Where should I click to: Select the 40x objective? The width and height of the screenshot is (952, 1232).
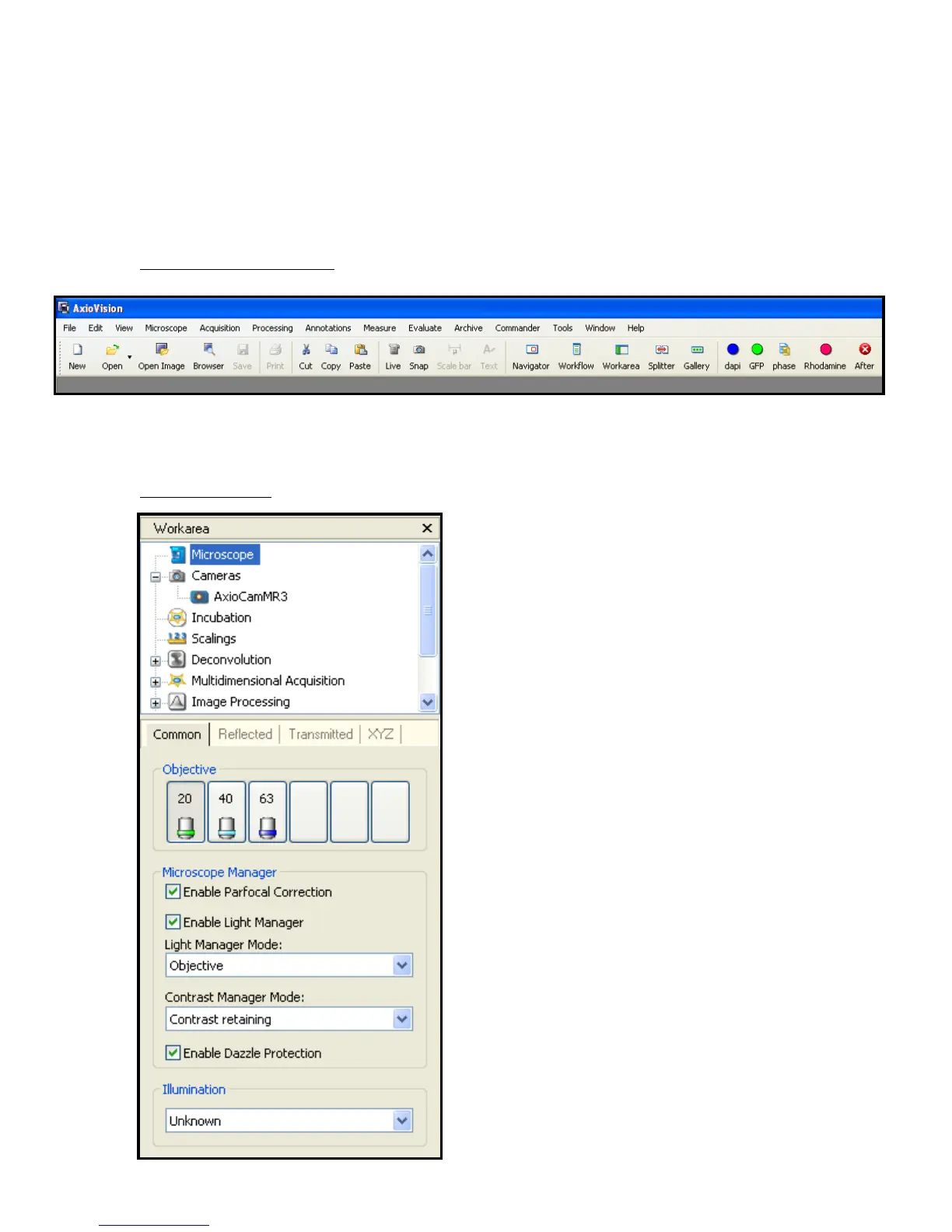[x=226, y=812]
